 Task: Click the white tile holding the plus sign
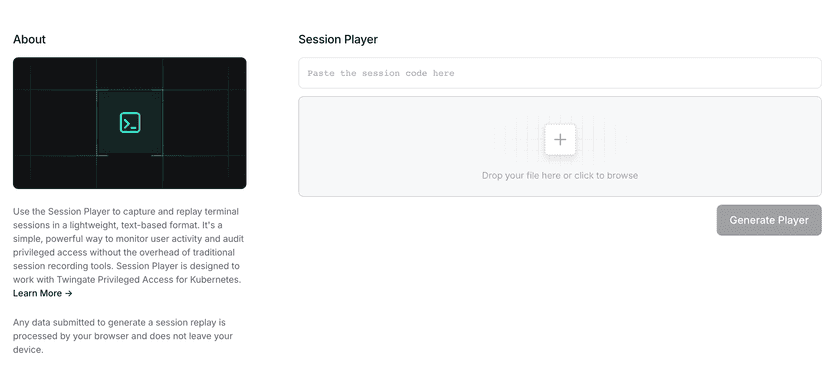point(560,140)
